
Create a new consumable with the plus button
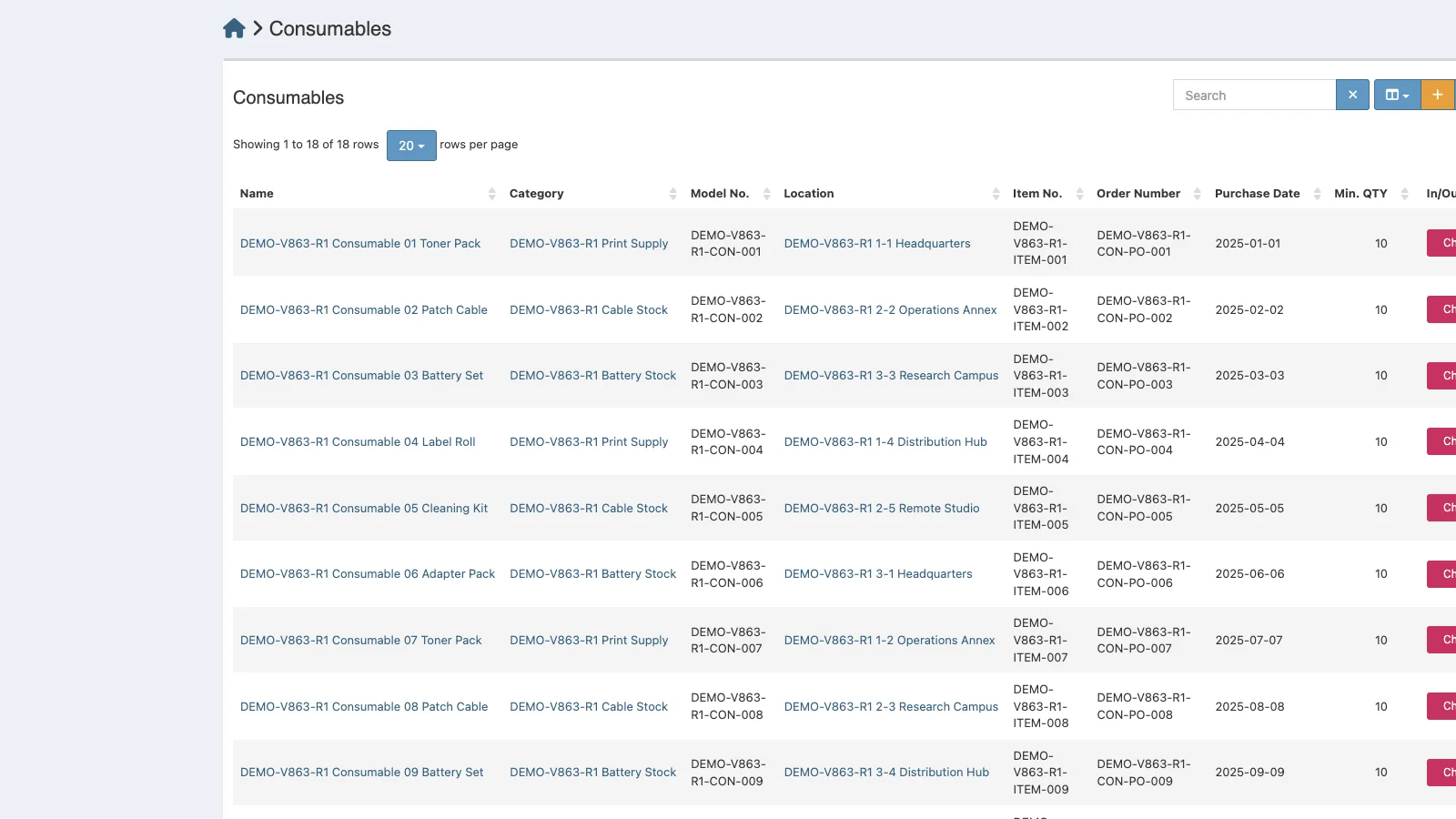coord(1438,95)
